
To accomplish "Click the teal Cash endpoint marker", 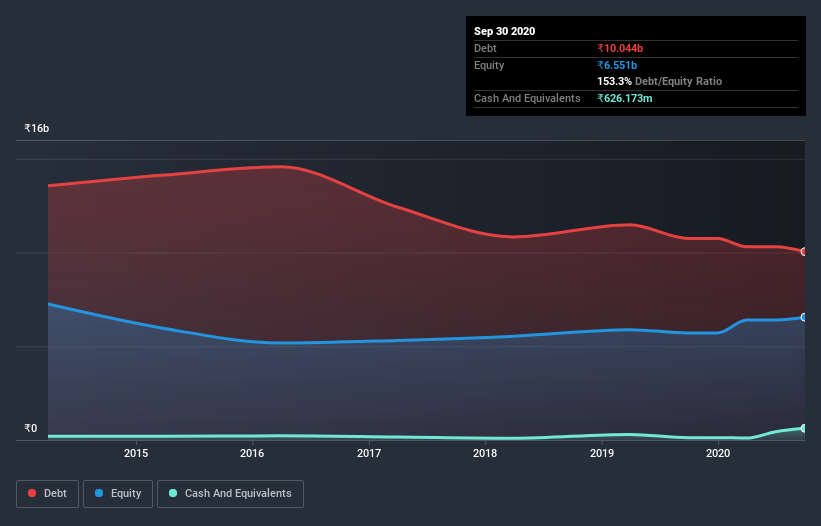I will [804, 428].
